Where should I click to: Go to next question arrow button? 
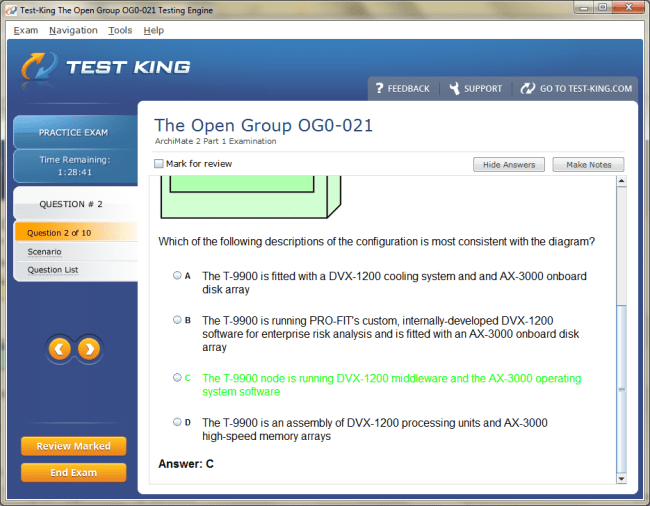click(x=89, y=349)
